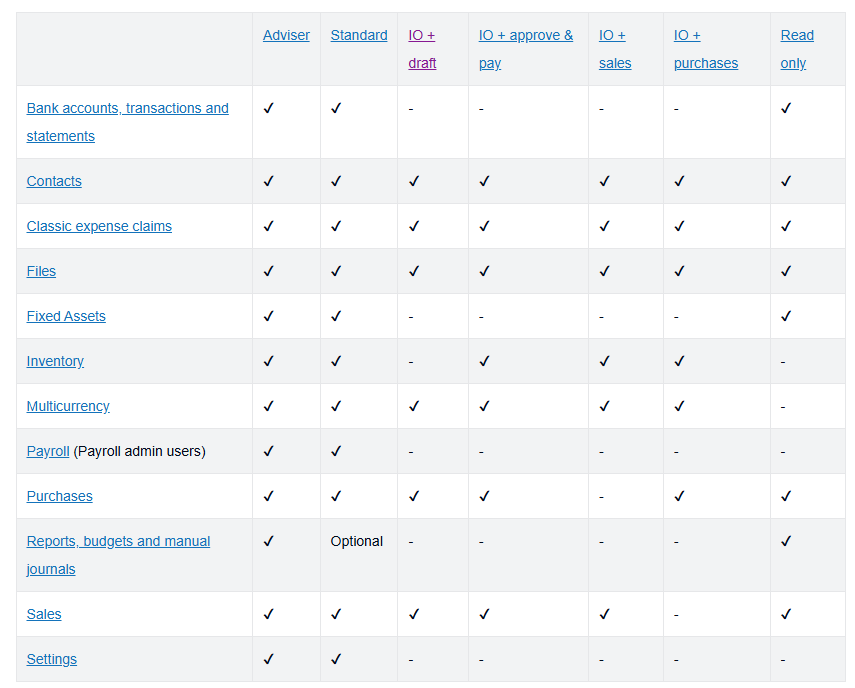Click IO + purchases checkmark in Classic expense claims row

(679, 226)
